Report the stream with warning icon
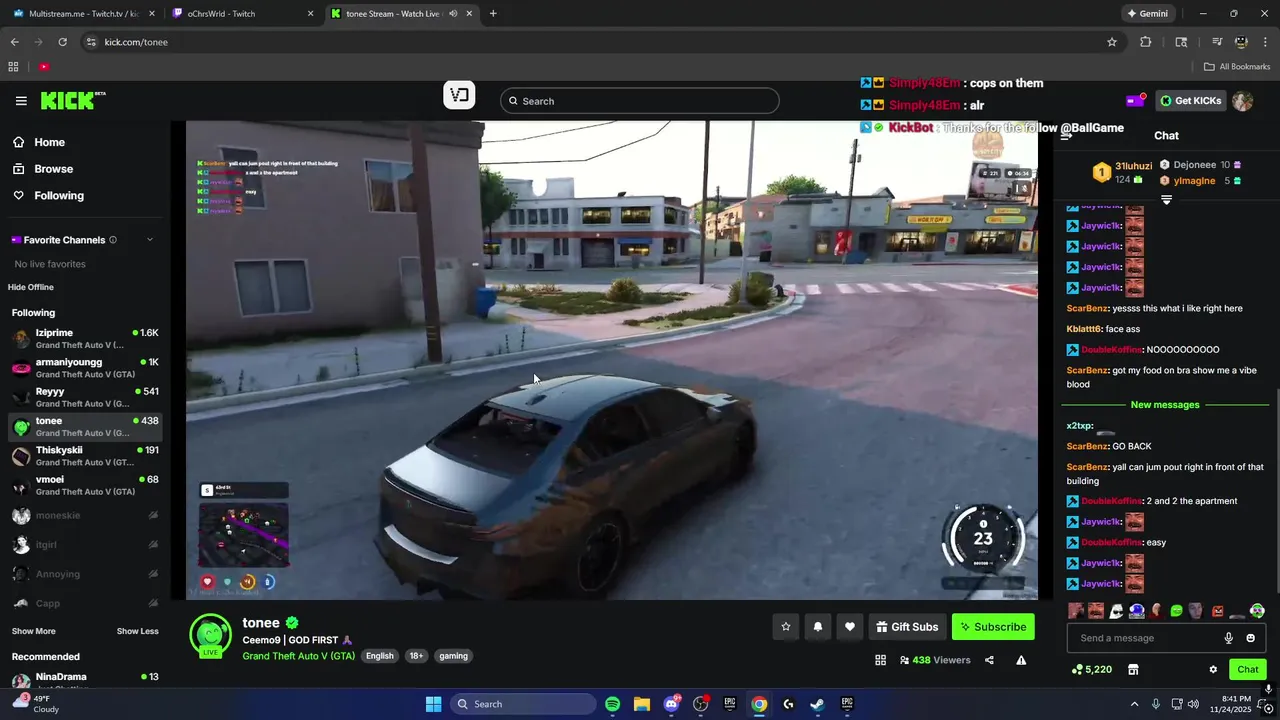 1021,660
